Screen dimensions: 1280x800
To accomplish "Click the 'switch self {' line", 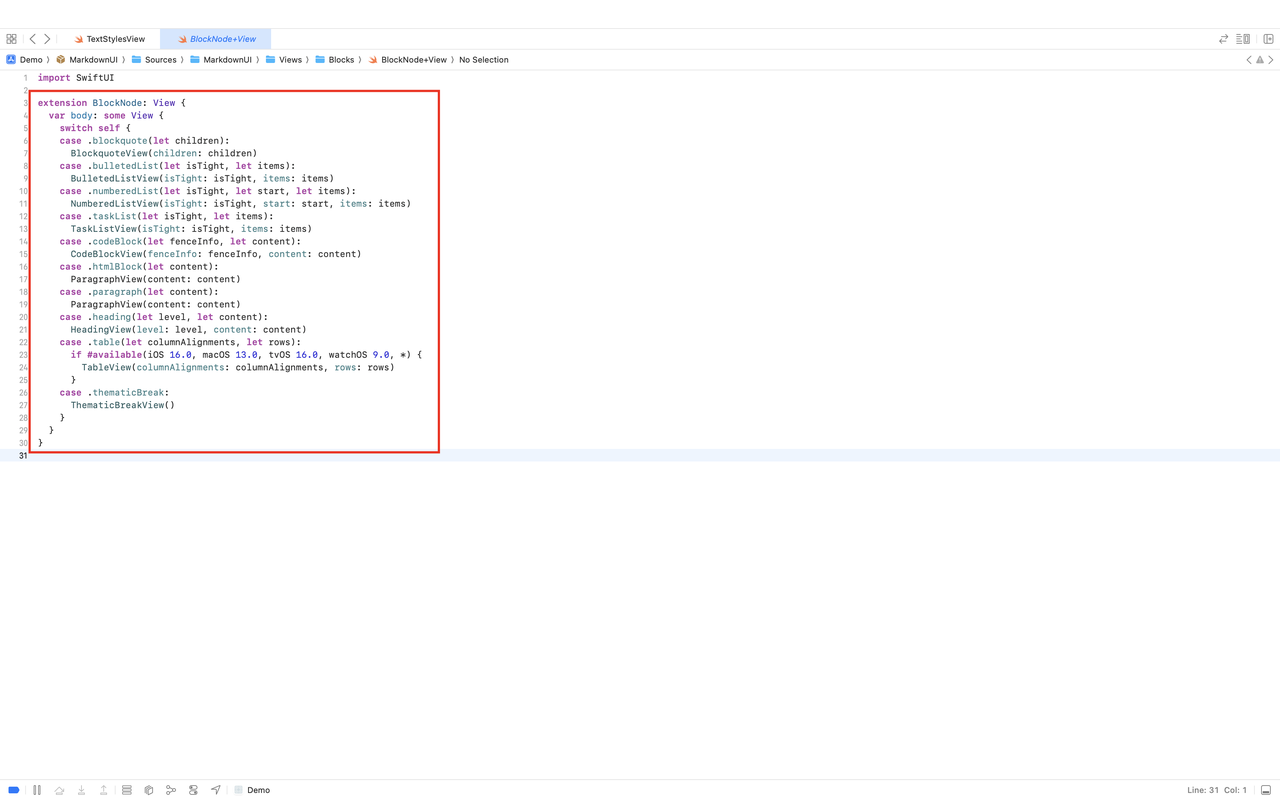I will tap(95, 128).
